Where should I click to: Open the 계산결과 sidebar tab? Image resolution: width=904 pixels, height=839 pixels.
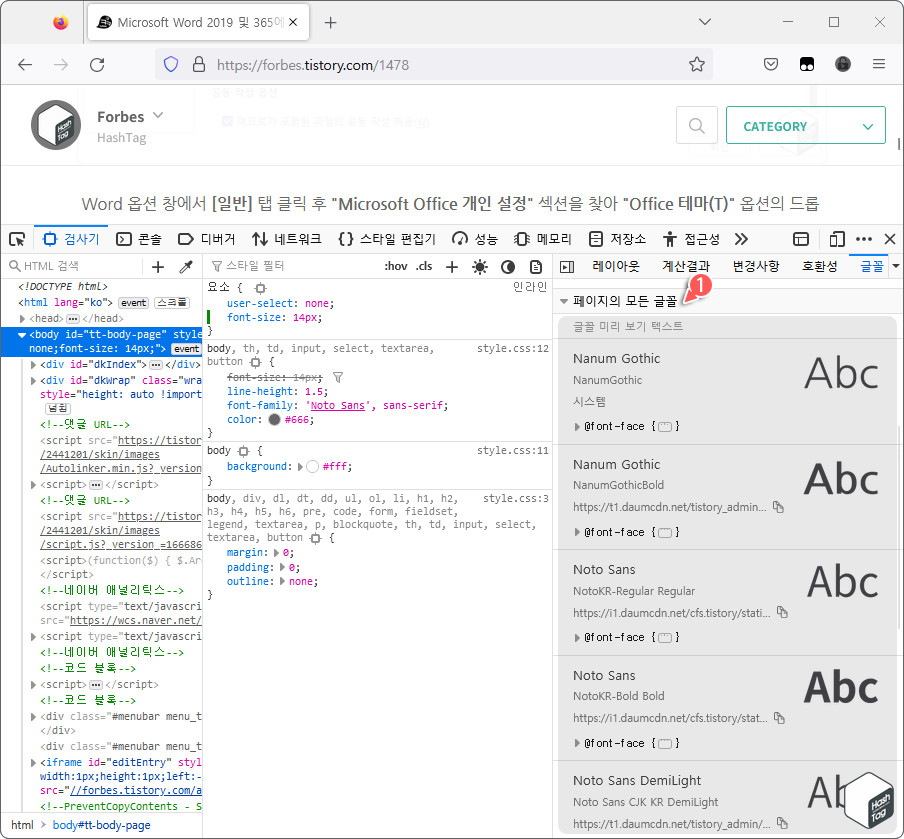tap(685, 266)
